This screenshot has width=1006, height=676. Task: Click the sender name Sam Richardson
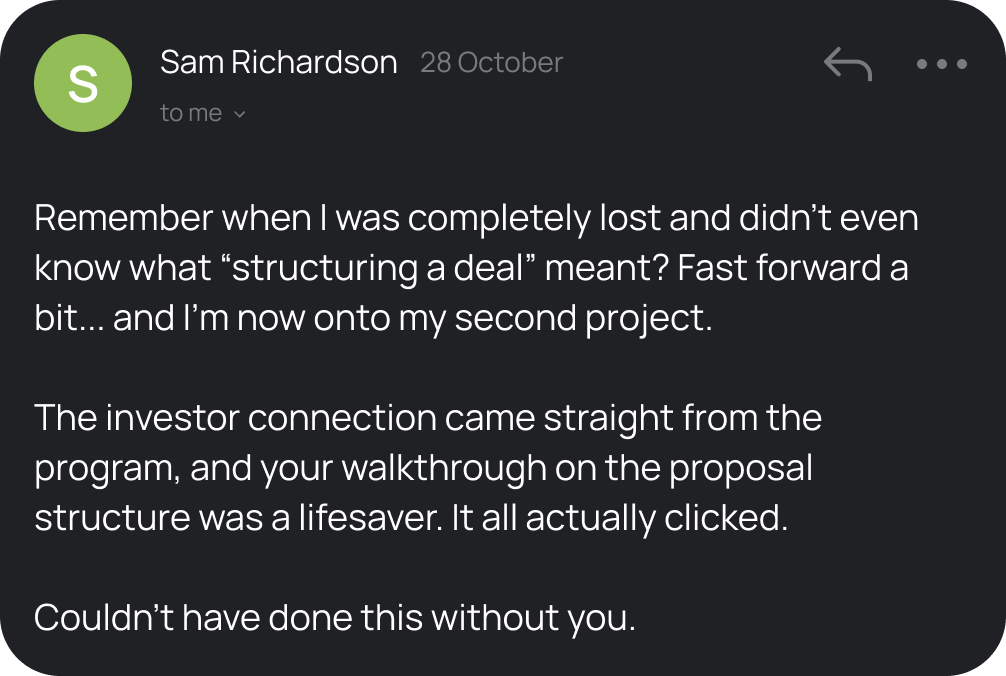(278, 63)
